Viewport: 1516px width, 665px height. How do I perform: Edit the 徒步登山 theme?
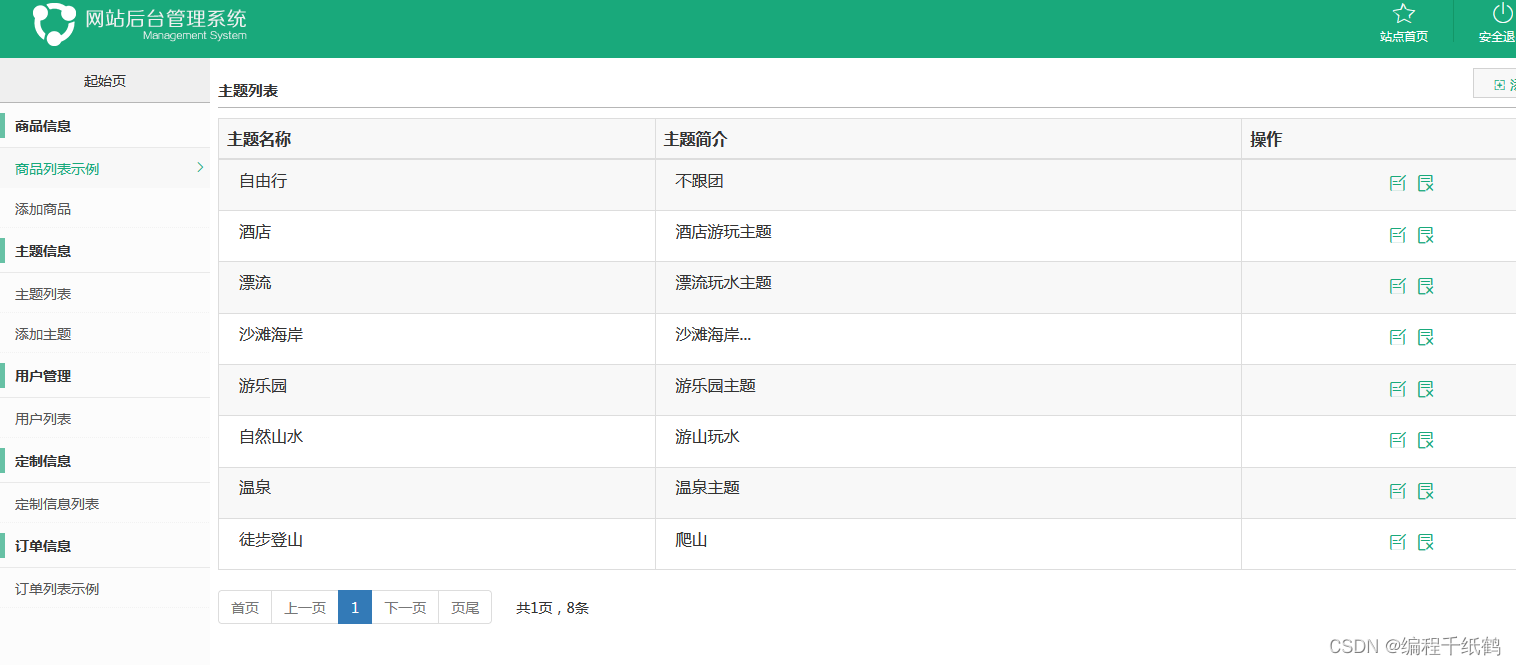[x=1398, y=542]
